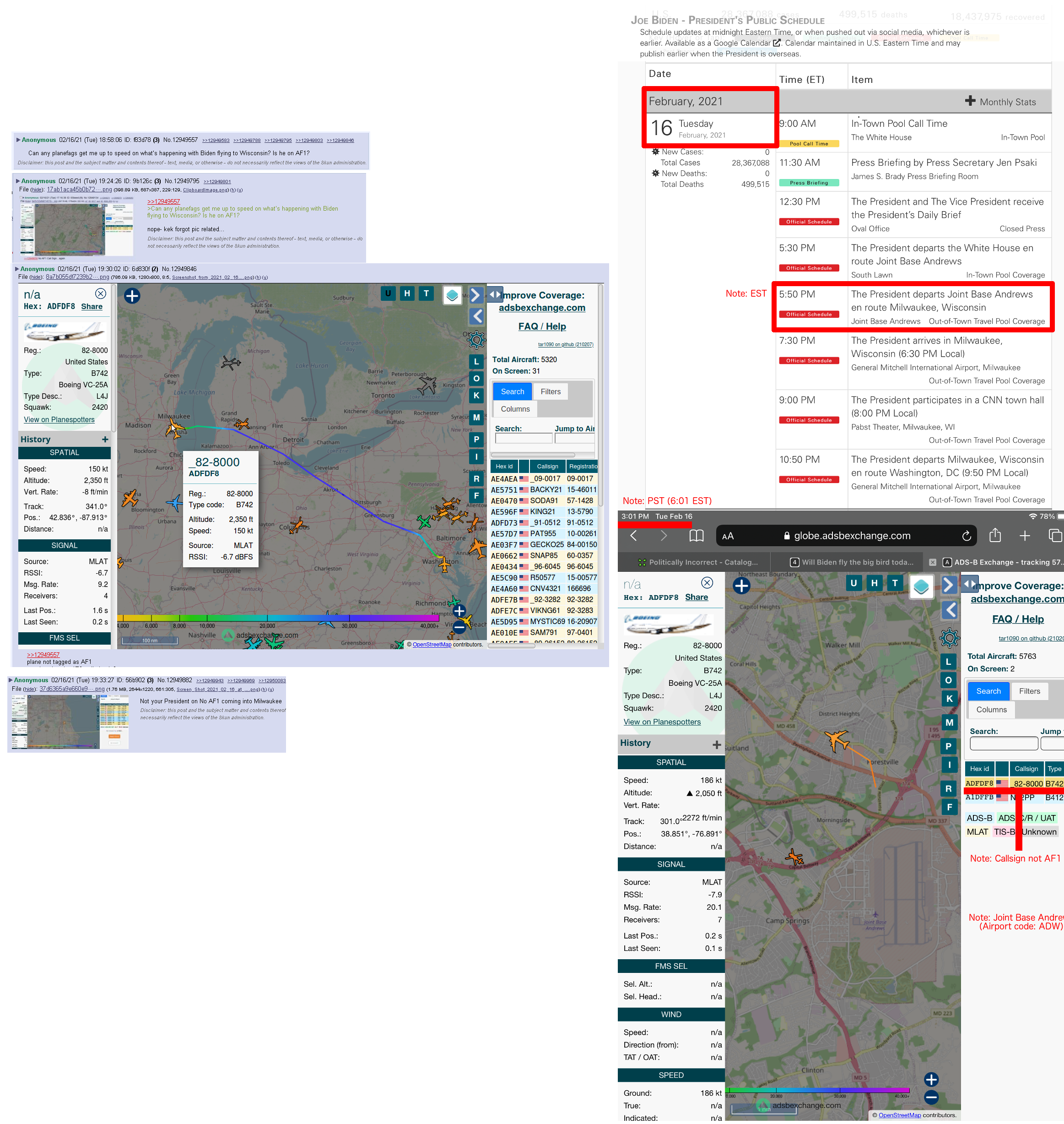The height and width of the screenshot is (1124, 1064).
Task: Select the Search tab in the desktop ADS-B panel
Action: [512, 392]
